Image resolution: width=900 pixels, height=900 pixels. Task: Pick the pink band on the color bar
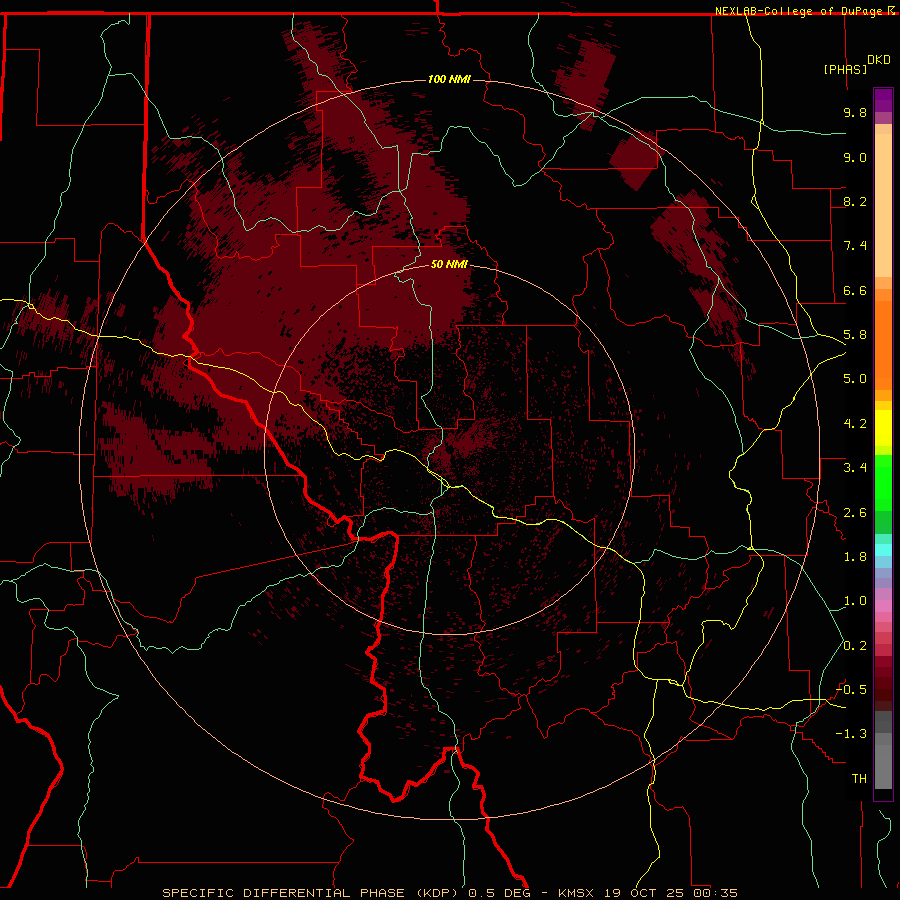(x=883, y=606)
